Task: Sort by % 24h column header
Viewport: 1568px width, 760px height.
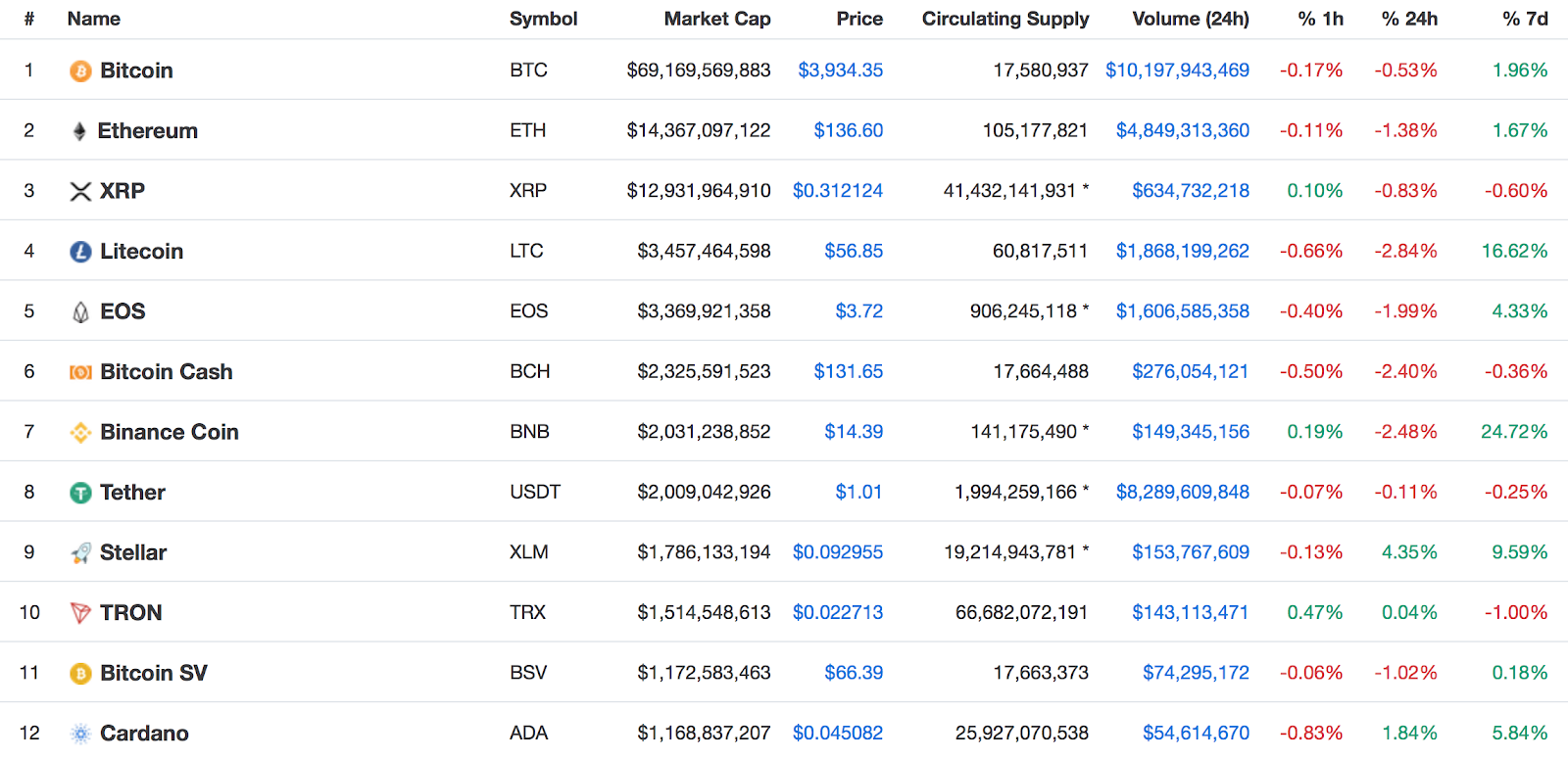Action: click(1409, 19)
